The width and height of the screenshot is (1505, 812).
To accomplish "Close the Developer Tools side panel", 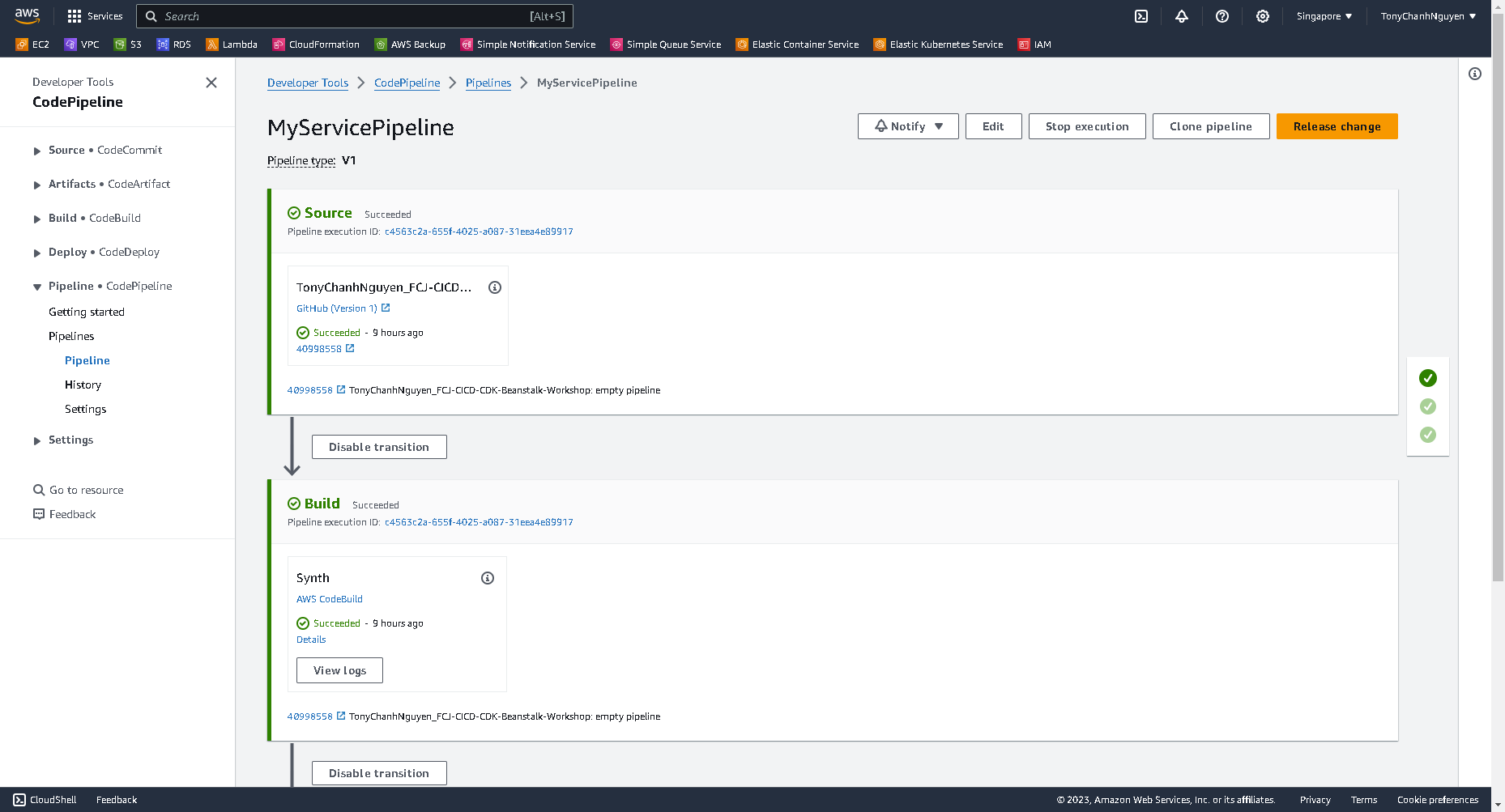I will click(x=211, y=83).
